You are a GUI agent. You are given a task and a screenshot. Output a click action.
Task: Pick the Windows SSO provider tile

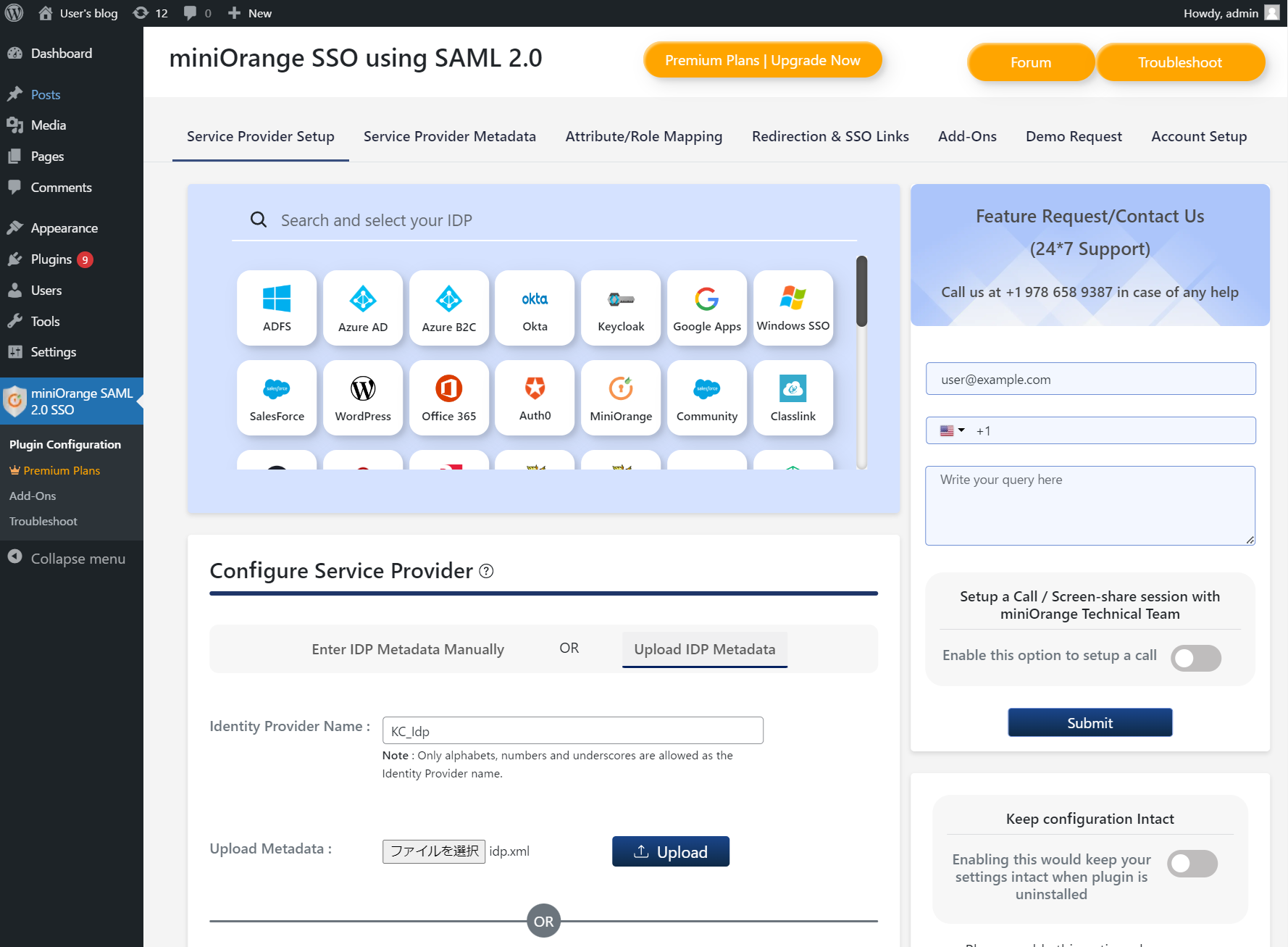793,308
